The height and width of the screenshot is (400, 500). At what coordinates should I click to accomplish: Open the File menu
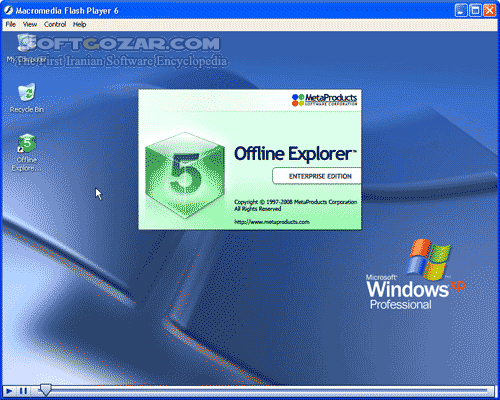pos(11,24)
